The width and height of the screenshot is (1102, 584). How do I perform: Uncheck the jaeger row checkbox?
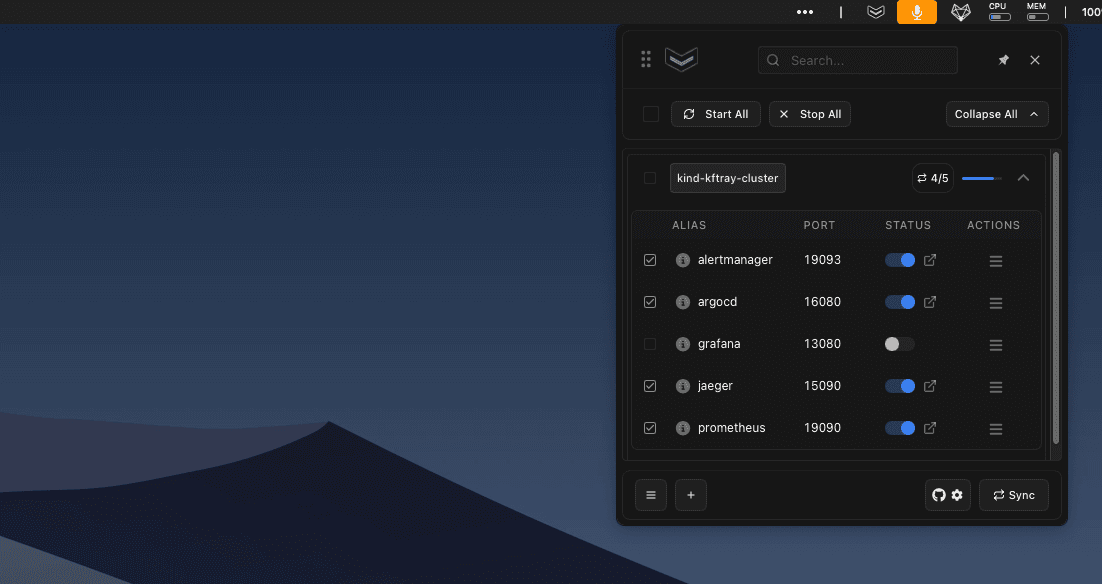tap(650, 386)
